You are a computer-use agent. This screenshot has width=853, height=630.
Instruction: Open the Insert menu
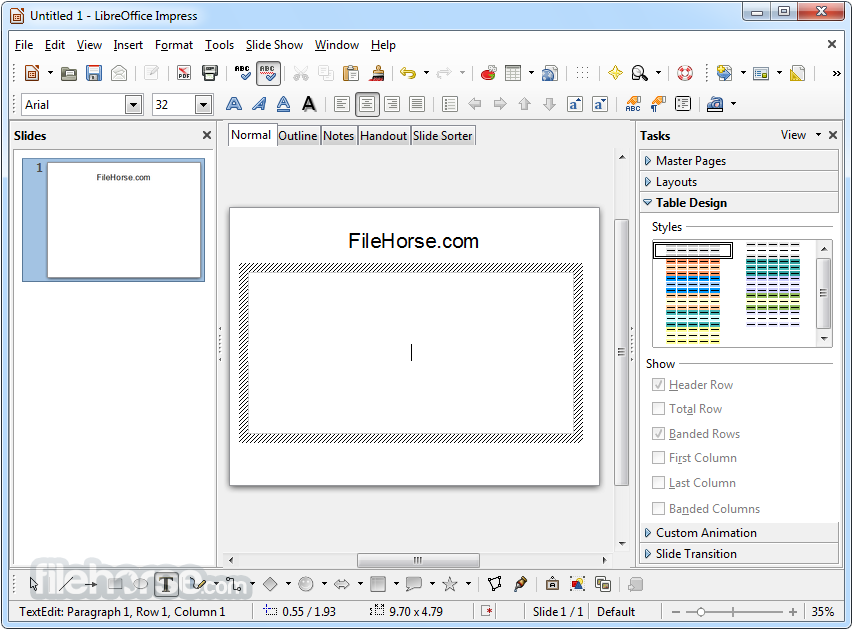[128, 45]
